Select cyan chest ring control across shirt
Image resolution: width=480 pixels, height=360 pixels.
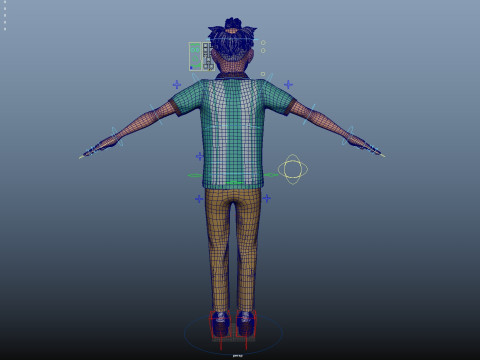(232, 127)
